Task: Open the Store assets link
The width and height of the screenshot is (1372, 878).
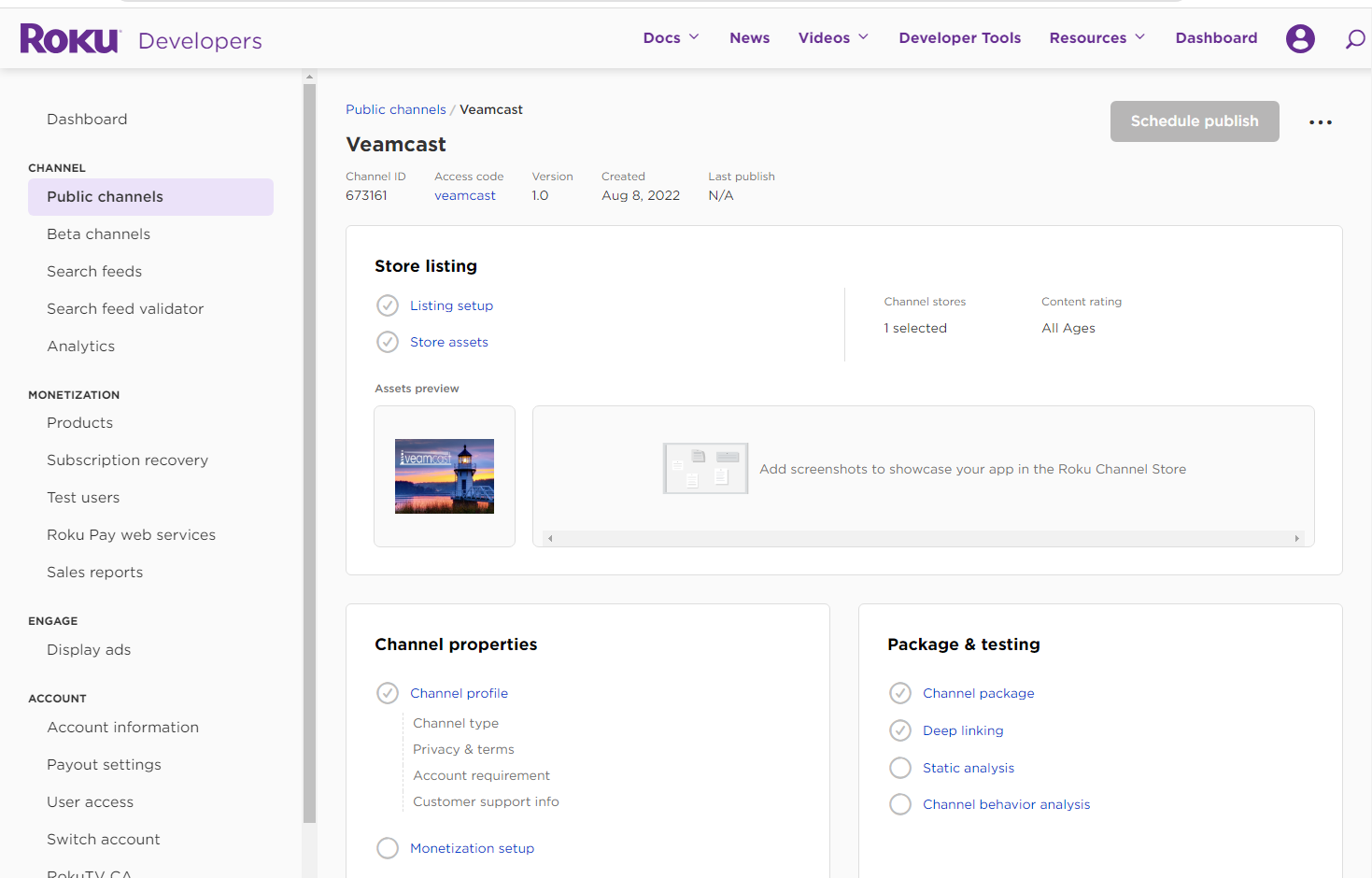Action: (x=449, y=342)
